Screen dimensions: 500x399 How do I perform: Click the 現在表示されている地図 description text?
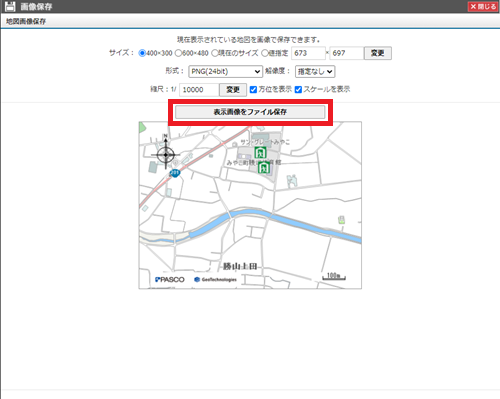click(x=248, y=40)
